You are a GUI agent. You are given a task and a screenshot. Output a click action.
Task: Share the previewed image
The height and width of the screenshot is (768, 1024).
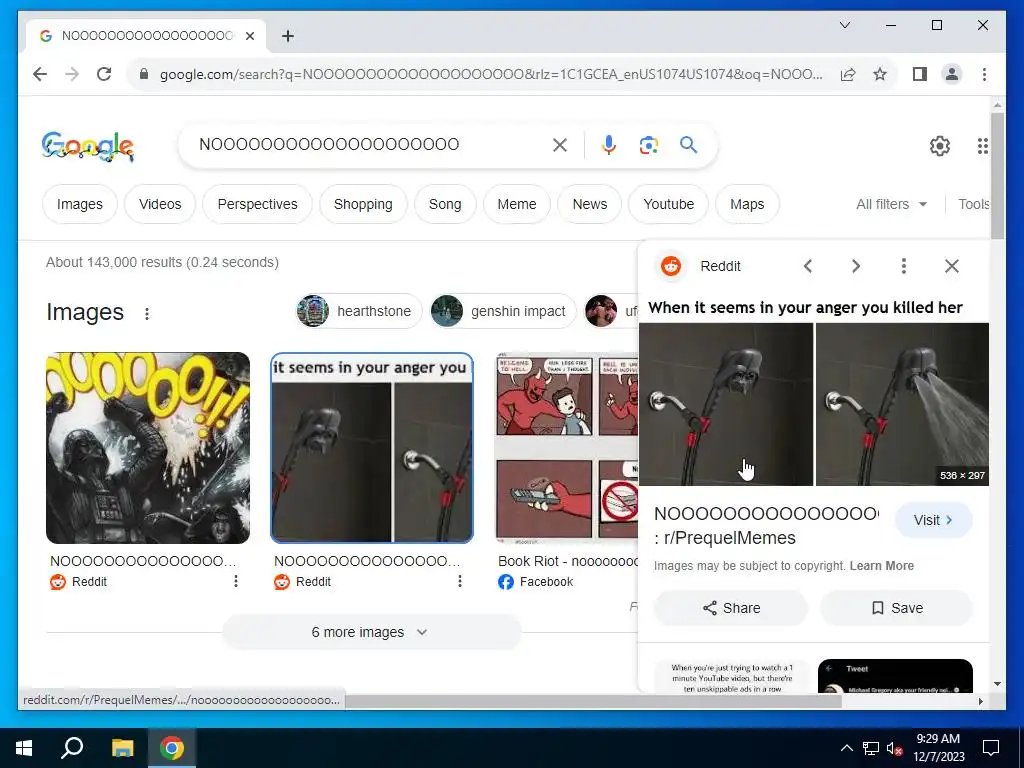tap(731, 608)
